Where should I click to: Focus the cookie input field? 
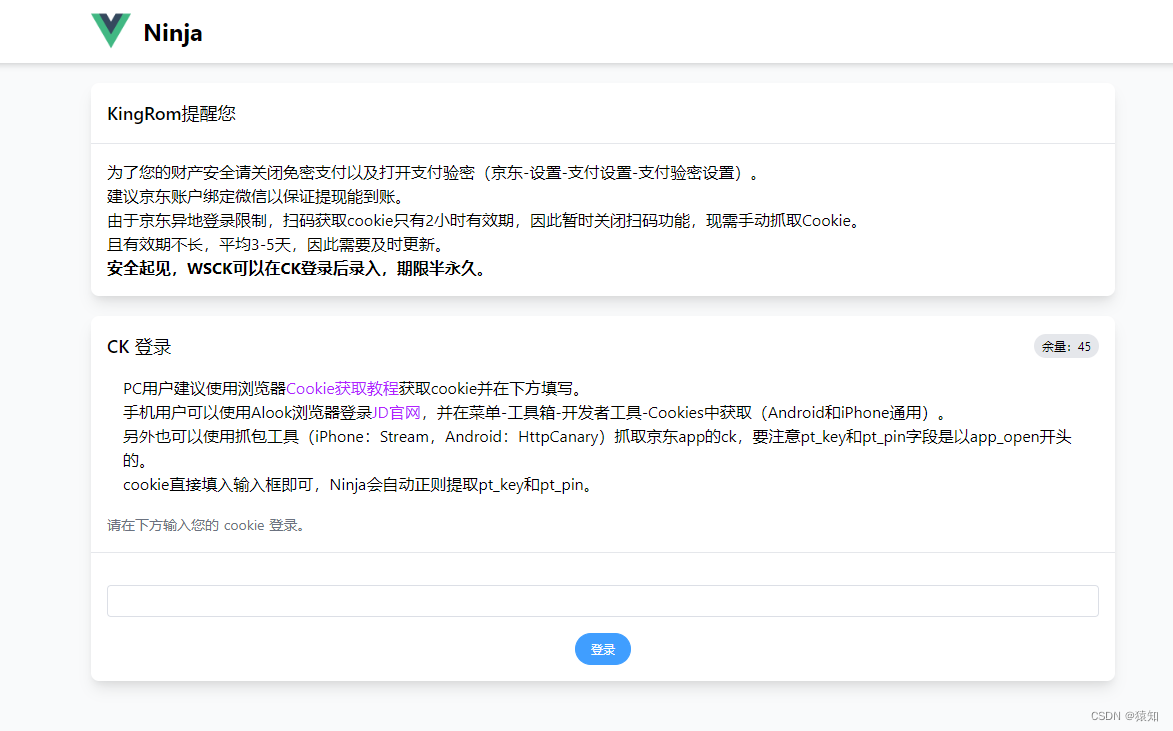(x=602, y=601)
